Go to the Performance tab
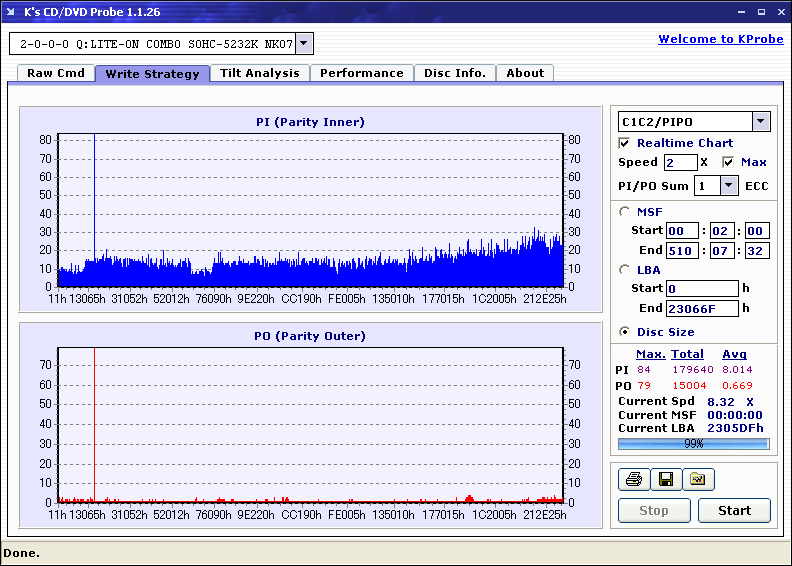The image size is (792, 566). click(362, 73)
